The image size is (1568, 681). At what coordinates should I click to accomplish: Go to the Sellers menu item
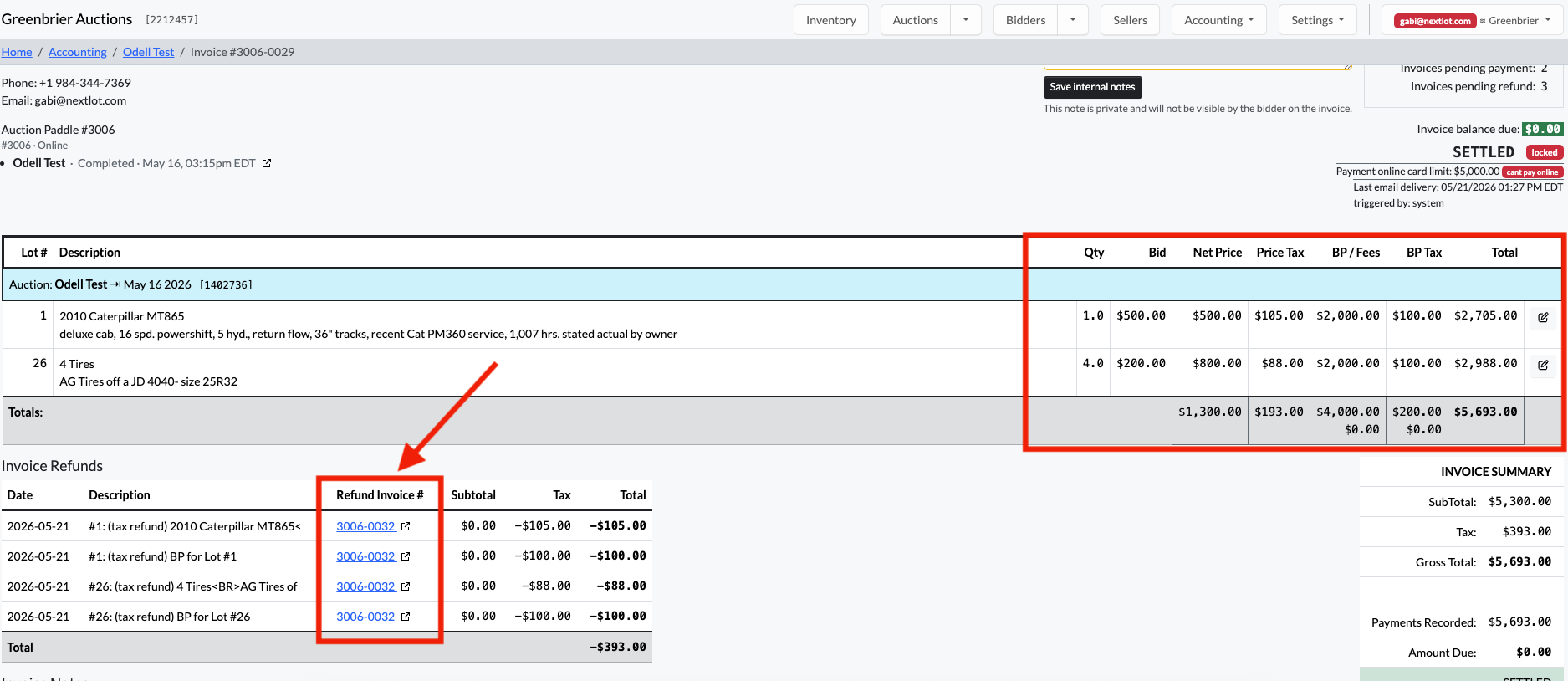coord(1130,20)
